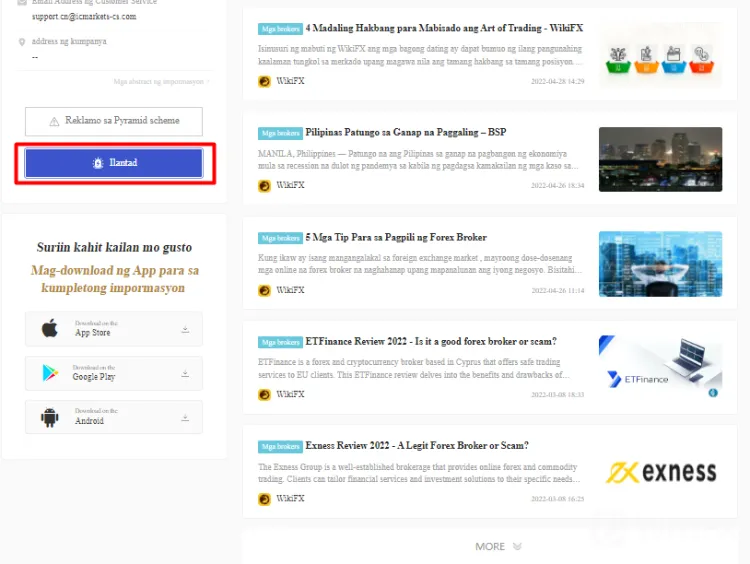The height and width of the screenshot is (564, 750).
Task: Open article 4 Madaling Hakbang Art of Trading
Action: point(444,28)
